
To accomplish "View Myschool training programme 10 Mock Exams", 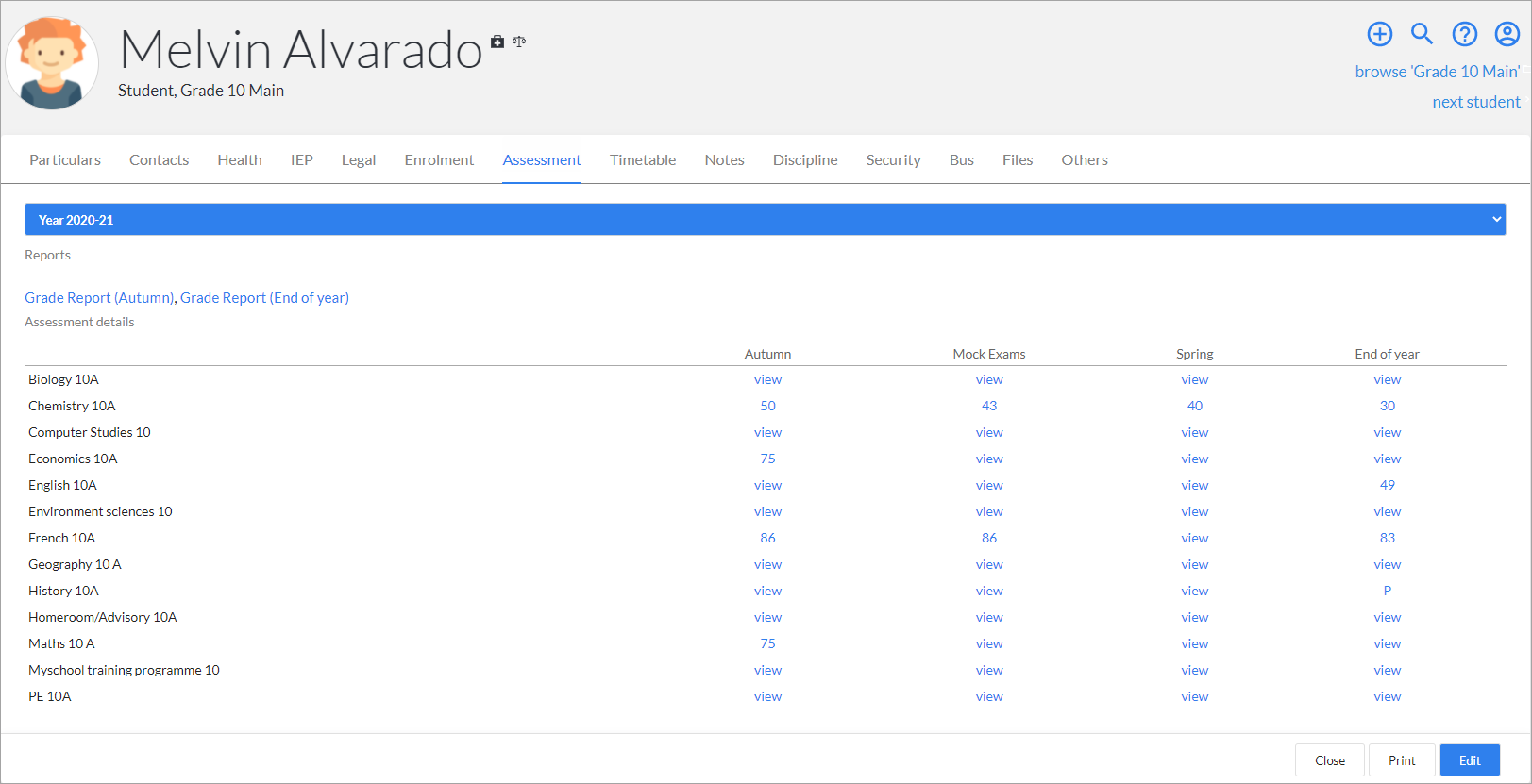I will pos(989,670).
